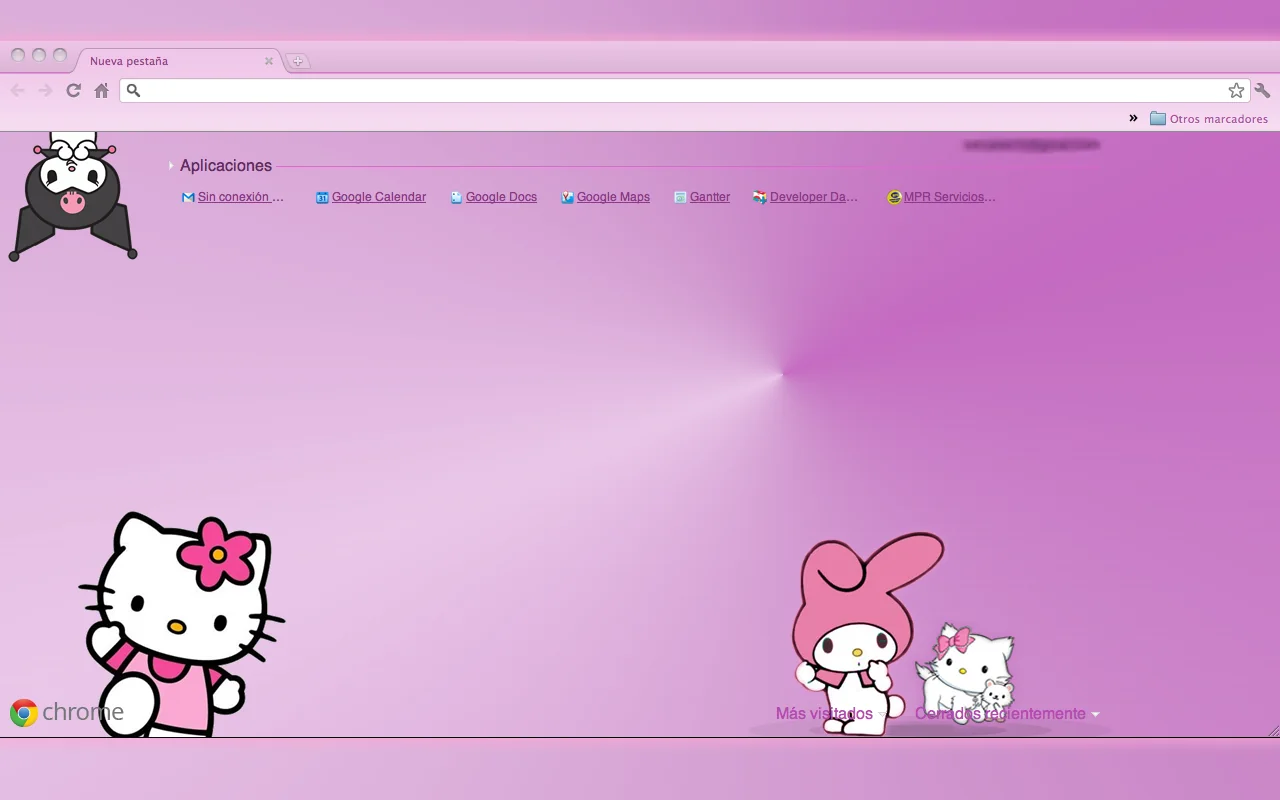Open the Otros marcadores folder

click(1209, 119)
